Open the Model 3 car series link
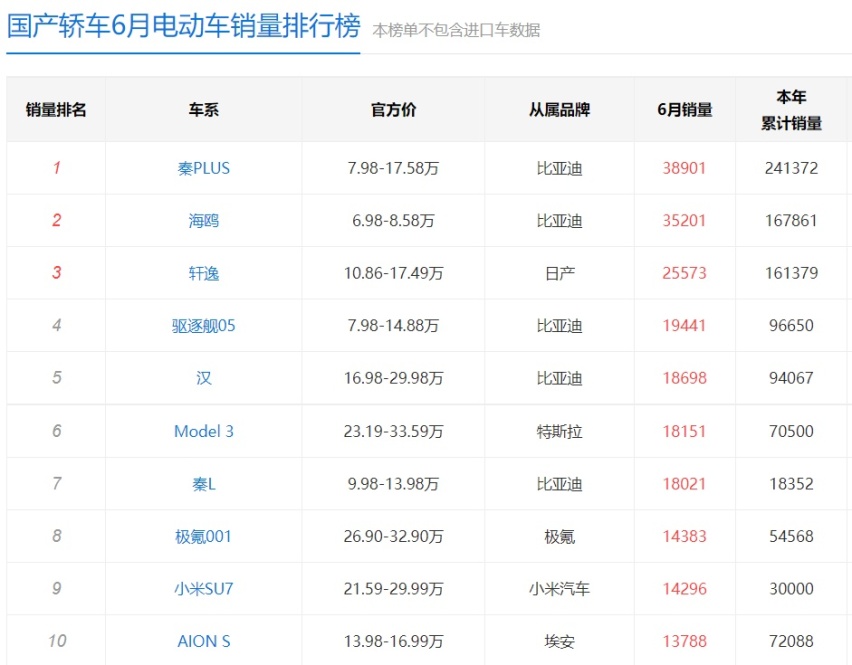Viewport: 852px width, 665px height. point(204,431)
